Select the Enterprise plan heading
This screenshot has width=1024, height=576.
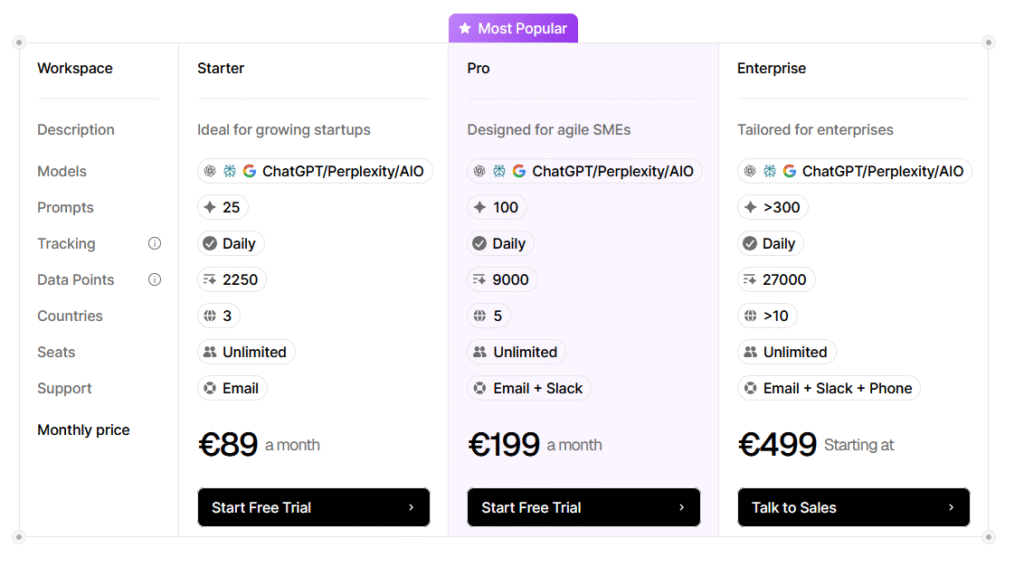[771, 69]
